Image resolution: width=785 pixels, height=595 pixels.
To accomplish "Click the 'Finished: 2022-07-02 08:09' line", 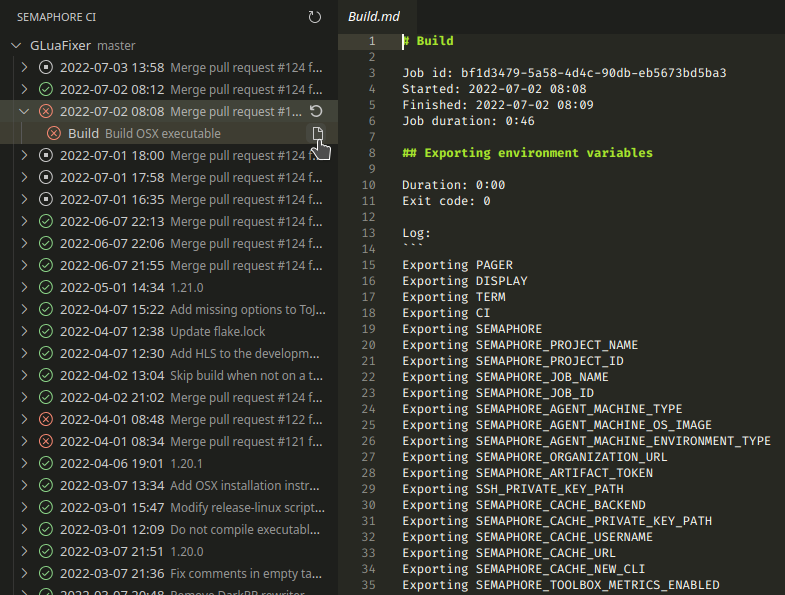I will [498, 105].
